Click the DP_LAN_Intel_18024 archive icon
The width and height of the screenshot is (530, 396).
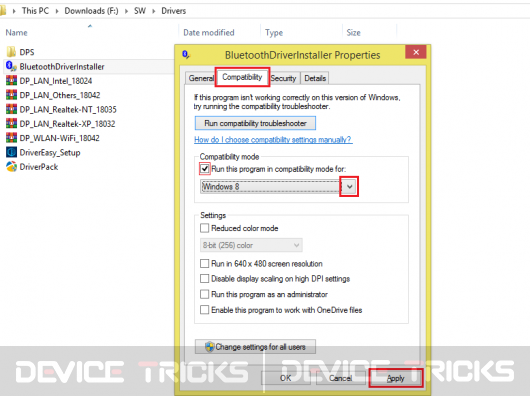click(x=11, y=80)
